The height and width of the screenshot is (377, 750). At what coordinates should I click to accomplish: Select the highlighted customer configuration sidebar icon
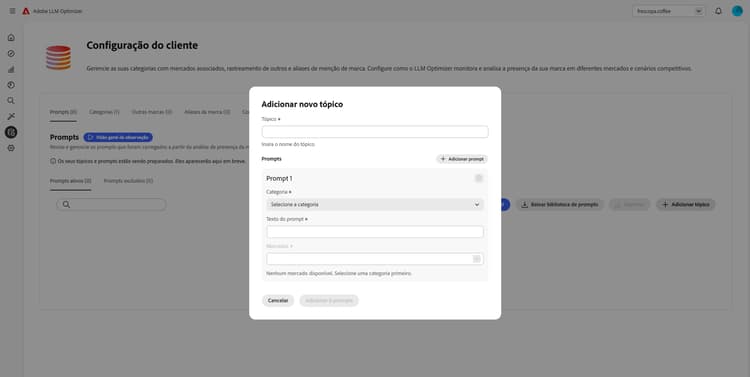click(x=11, y=132)
